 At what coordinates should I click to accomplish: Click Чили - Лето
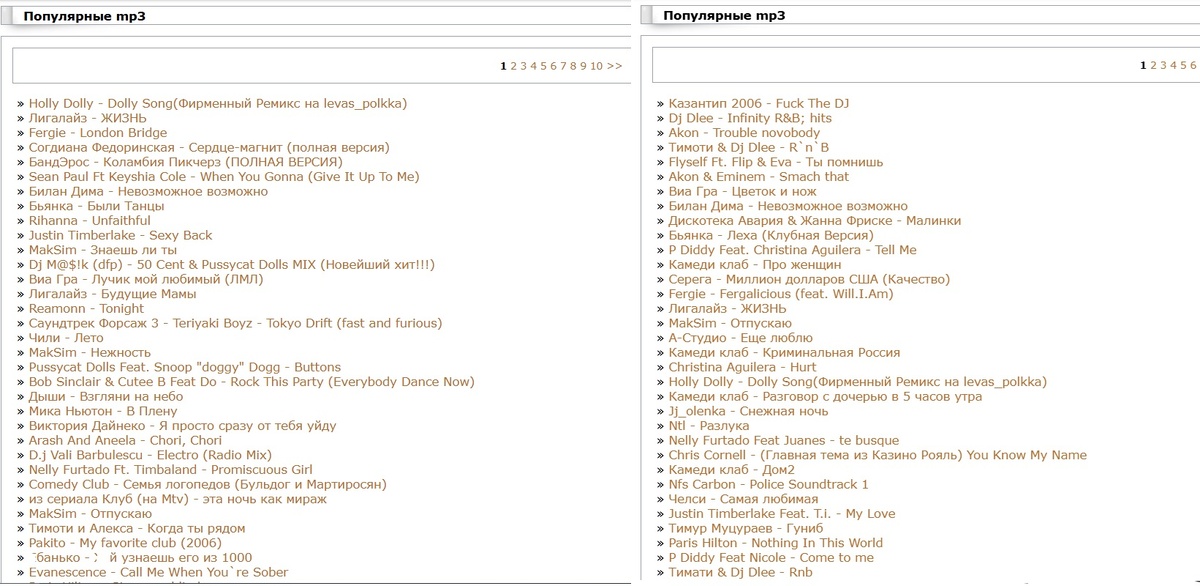tap(66, 338)
